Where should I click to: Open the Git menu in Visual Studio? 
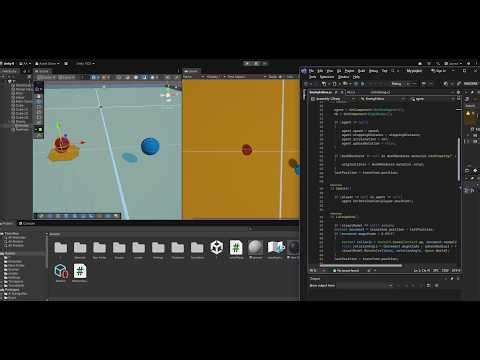(339, 71)
